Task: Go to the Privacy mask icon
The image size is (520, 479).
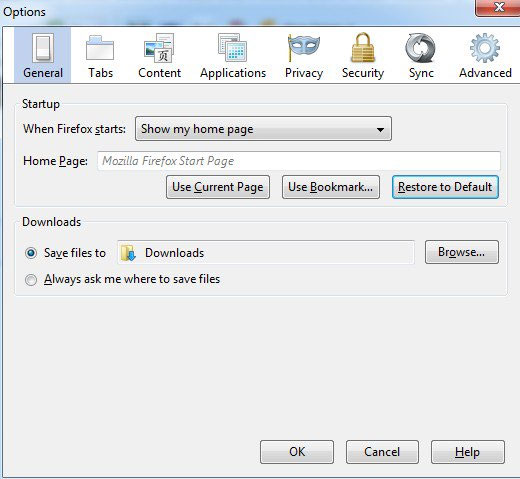Action: (x=304, y=48)
